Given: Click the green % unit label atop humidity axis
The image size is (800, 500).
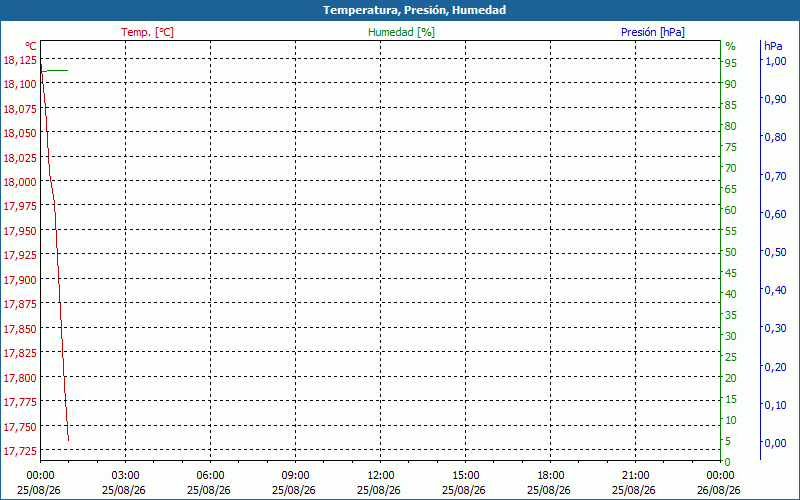Looking at the screenshot, I should pyautogui.click(x=731, y=46).
